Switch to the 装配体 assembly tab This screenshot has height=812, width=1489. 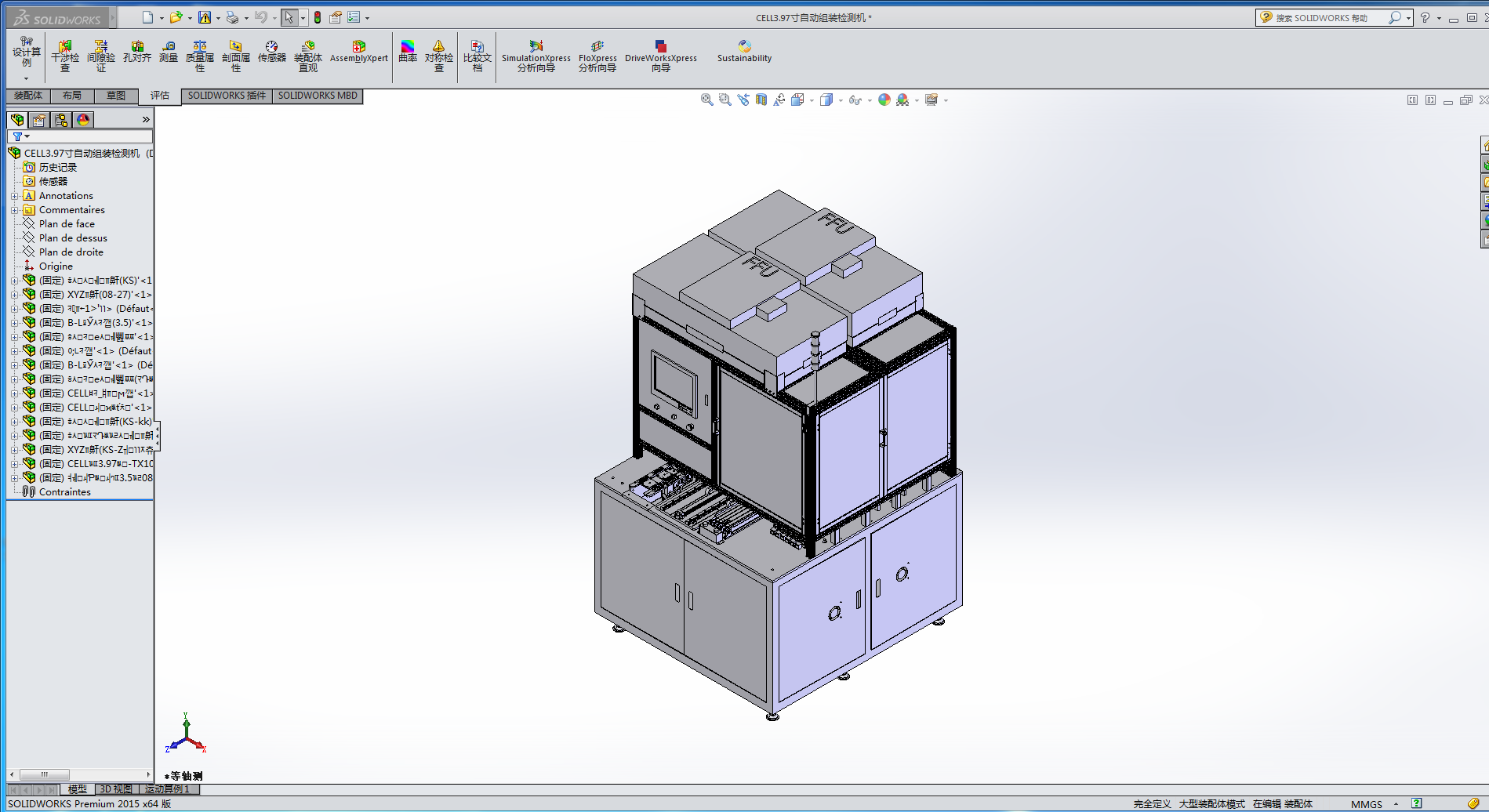[x=28, y=96]
